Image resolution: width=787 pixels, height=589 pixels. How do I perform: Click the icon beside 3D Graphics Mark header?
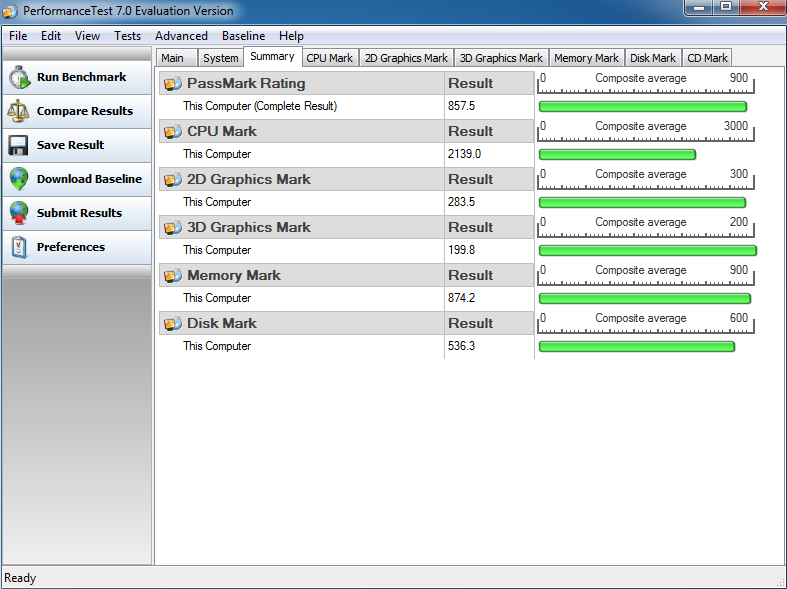pos(173,227)
